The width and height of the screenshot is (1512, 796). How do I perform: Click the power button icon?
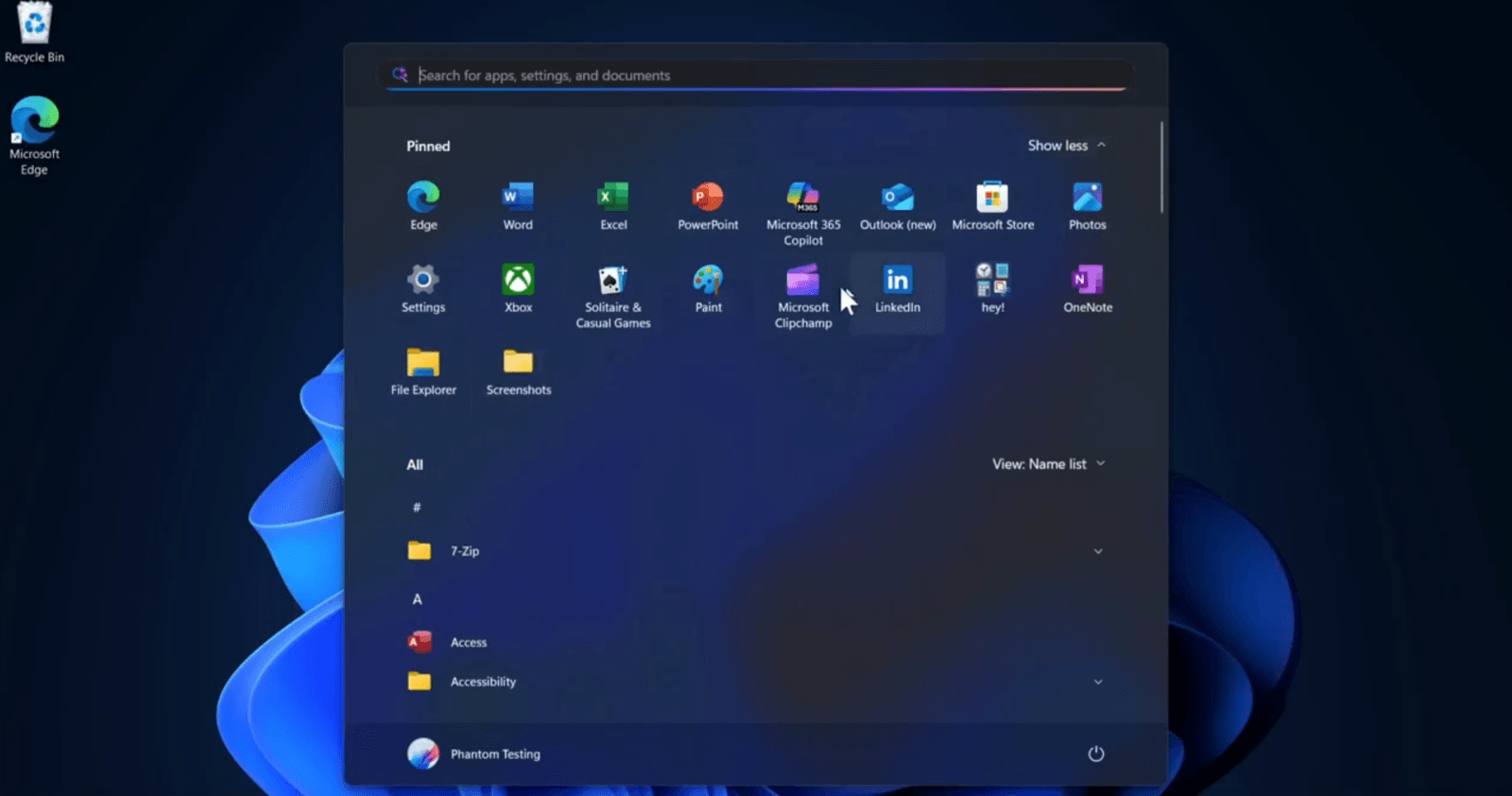1095,753
